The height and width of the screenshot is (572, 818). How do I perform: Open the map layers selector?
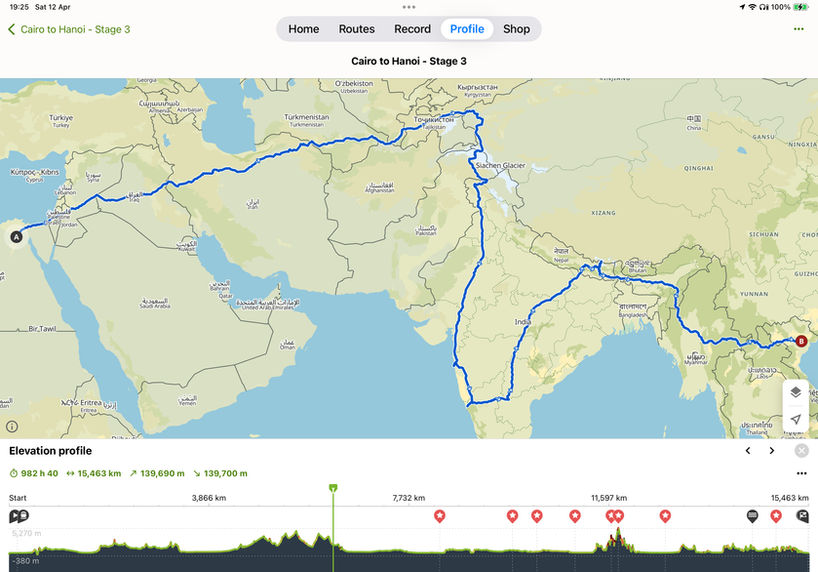tap(795, 392)
